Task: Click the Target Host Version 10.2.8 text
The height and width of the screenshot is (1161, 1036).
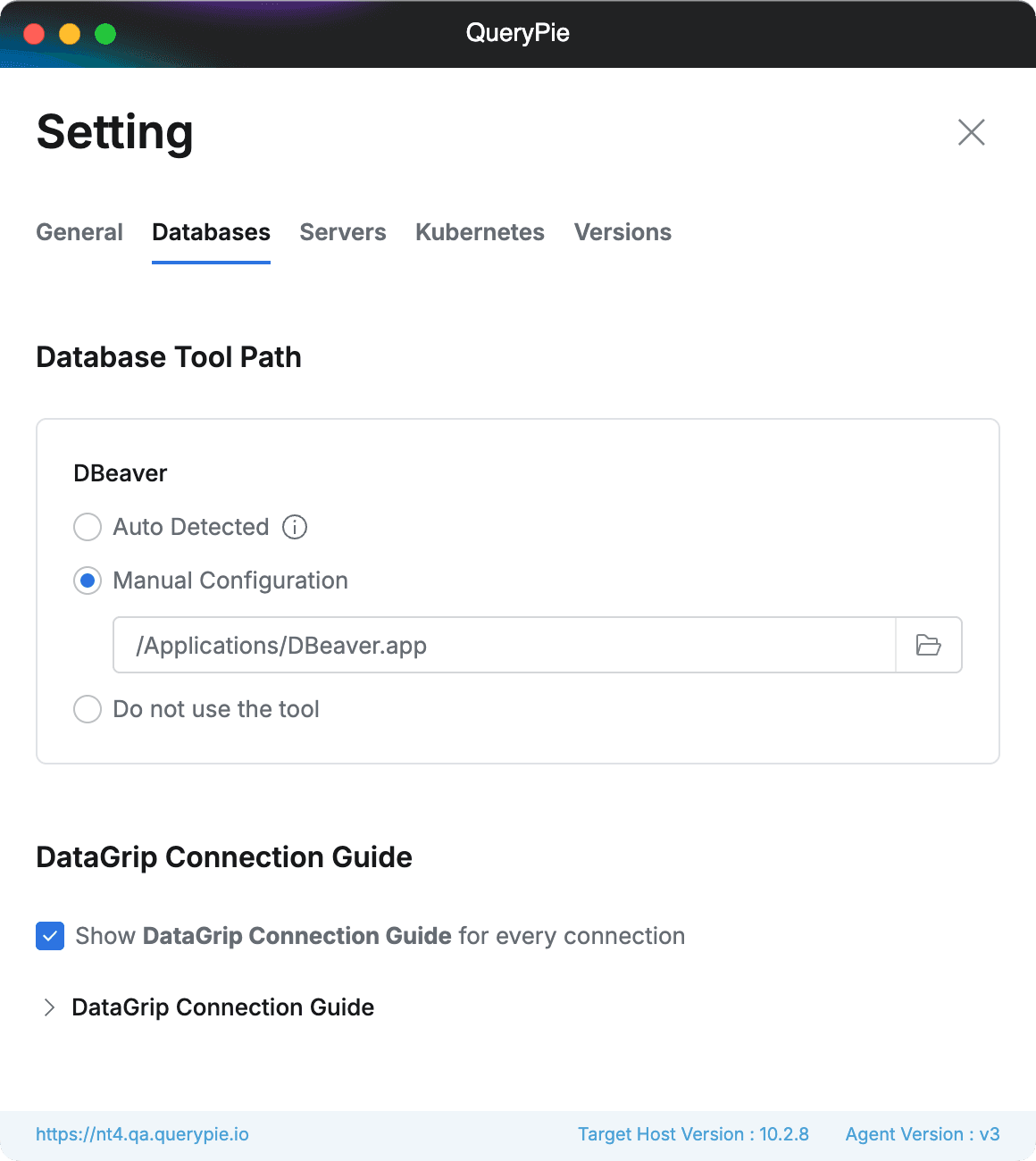Action: click(693, 1134)
